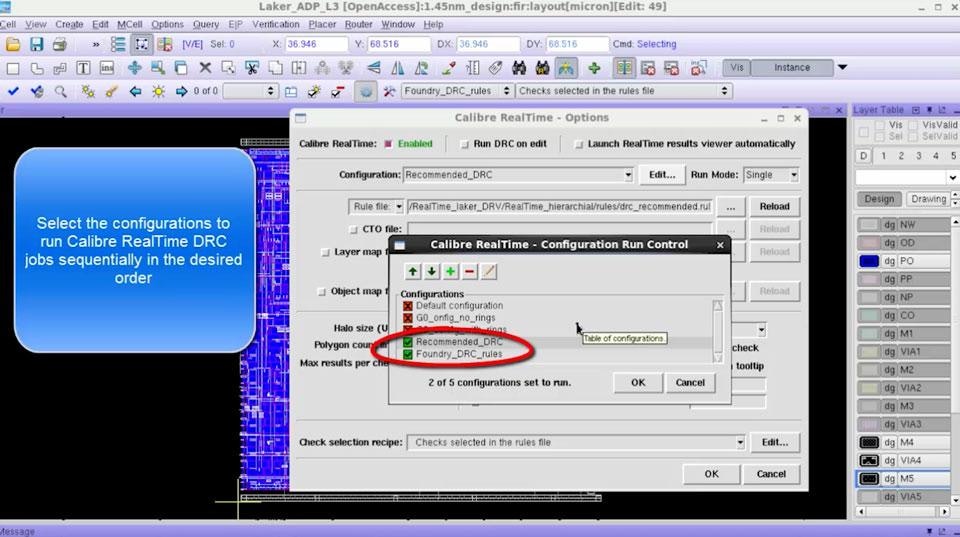Uncheck Recommended_DRC configuration
The image size is (960, 537).
tap(408, 342)
